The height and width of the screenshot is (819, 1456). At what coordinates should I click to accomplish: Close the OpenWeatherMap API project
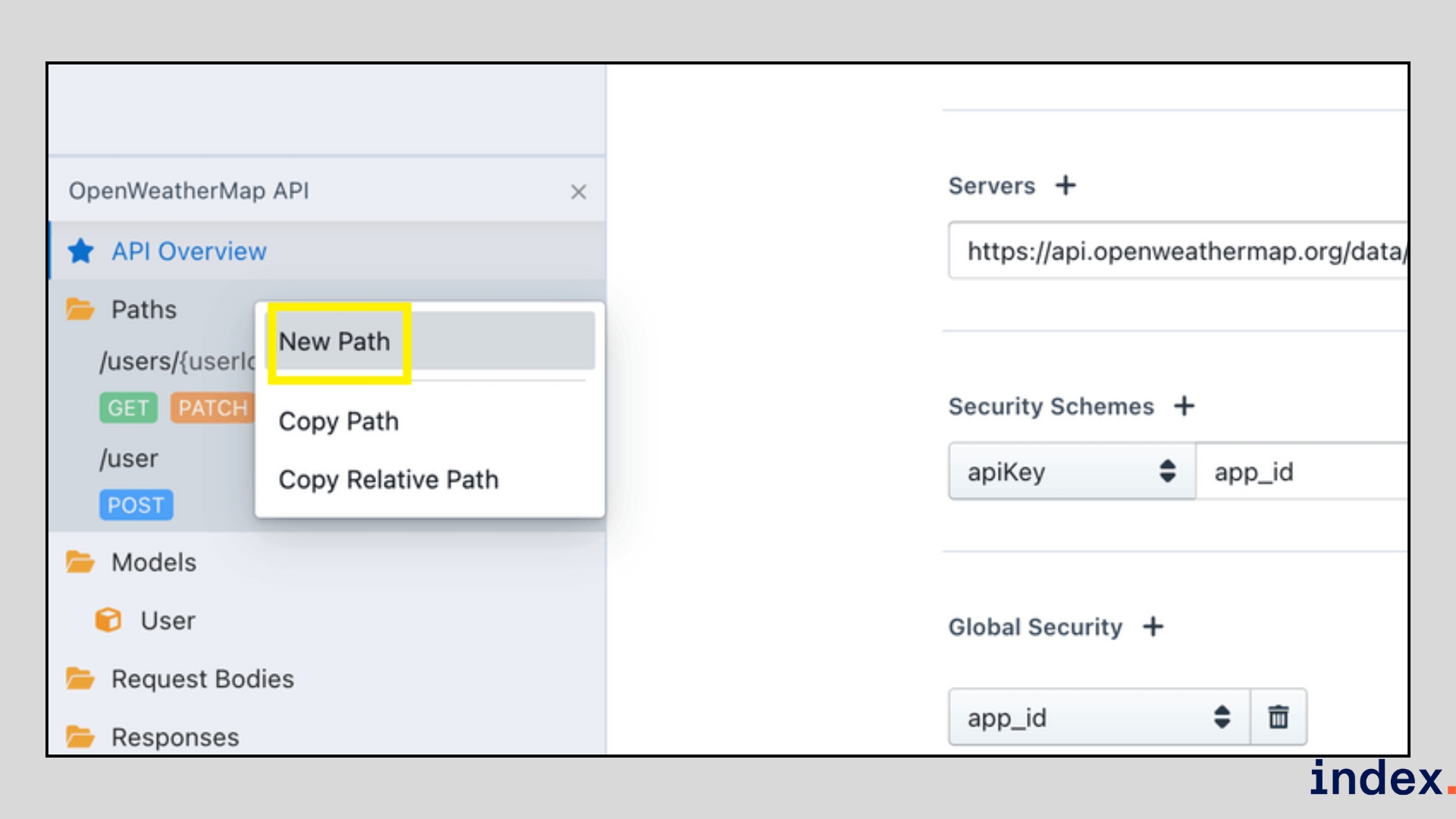coord(579,192)
